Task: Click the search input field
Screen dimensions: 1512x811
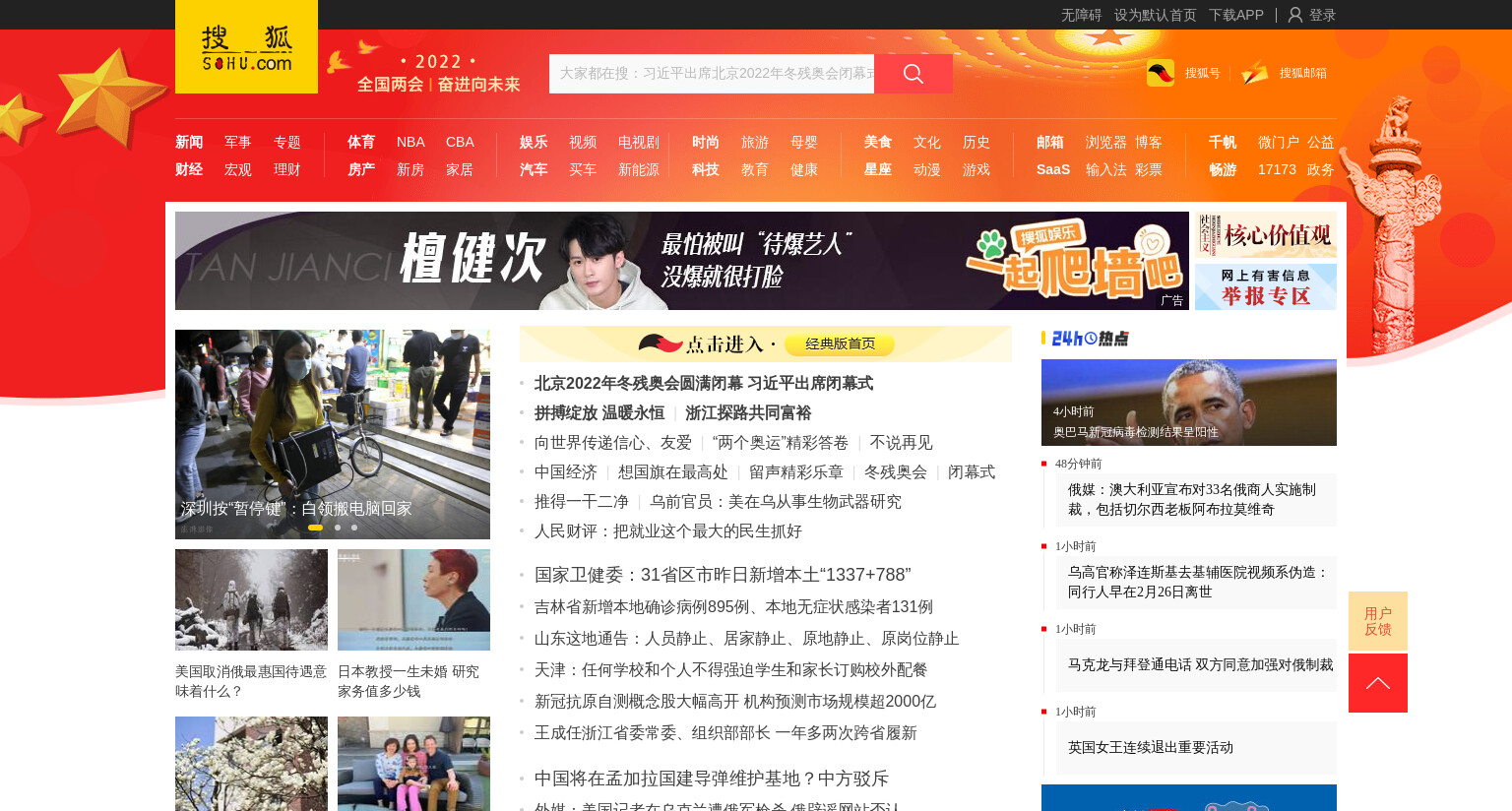Action: click(x=712, y=74)
